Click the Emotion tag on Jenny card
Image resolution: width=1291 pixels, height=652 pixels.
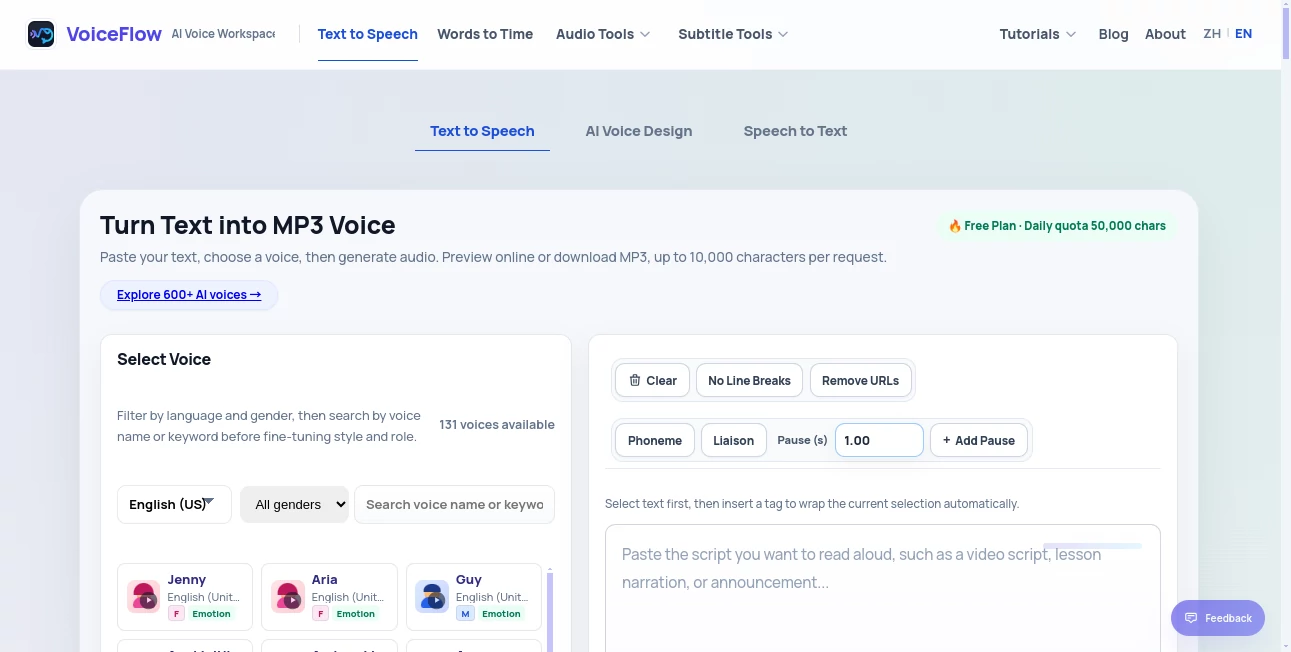(211, 614)
